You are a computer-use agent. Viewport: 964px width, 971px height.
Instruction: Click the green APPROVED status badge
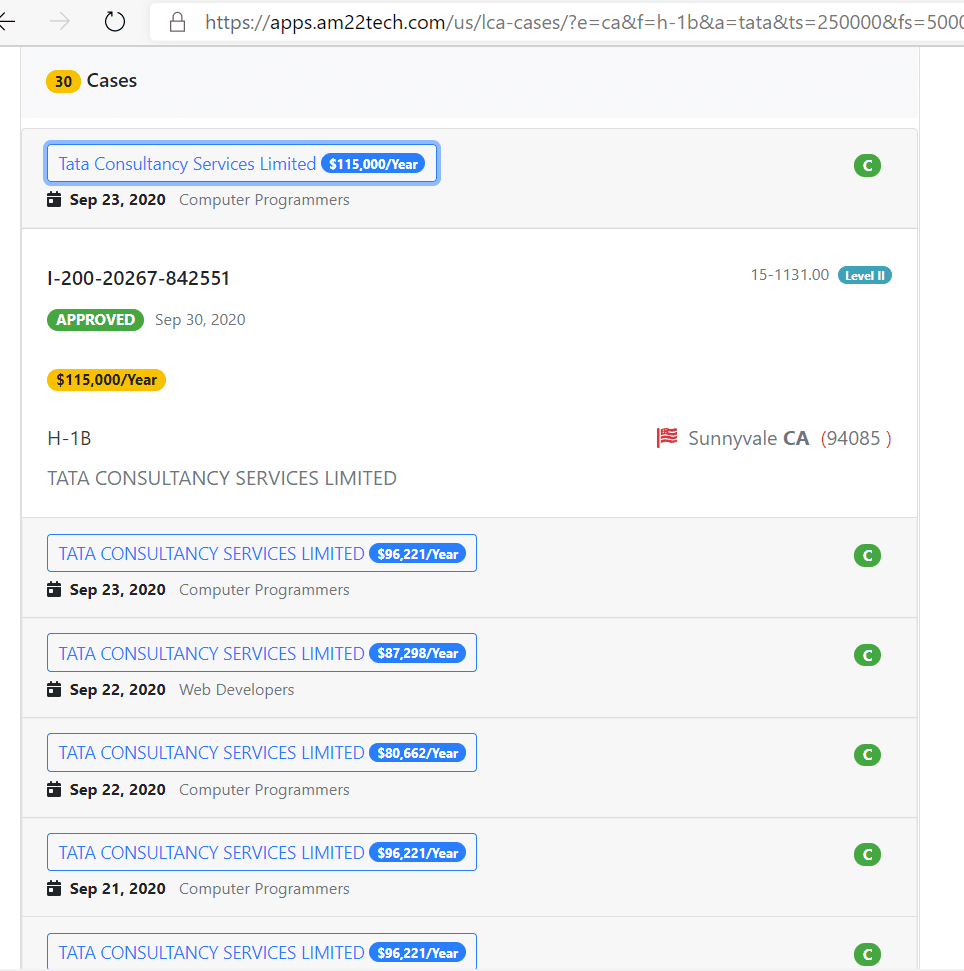[x=95, y=320]
